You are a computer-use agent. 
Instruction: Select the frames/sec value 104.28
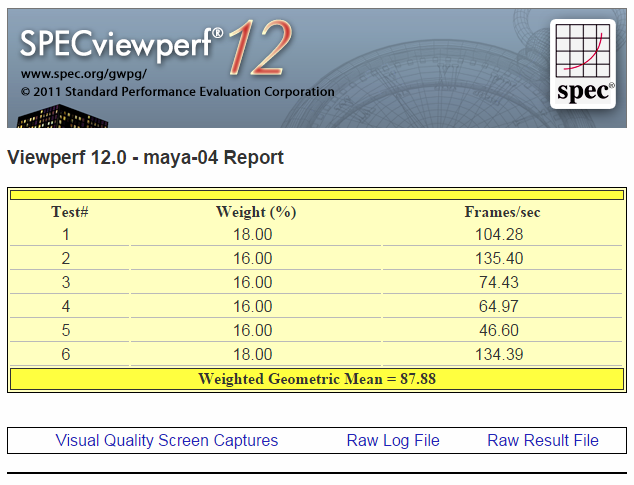click(499, 235)
